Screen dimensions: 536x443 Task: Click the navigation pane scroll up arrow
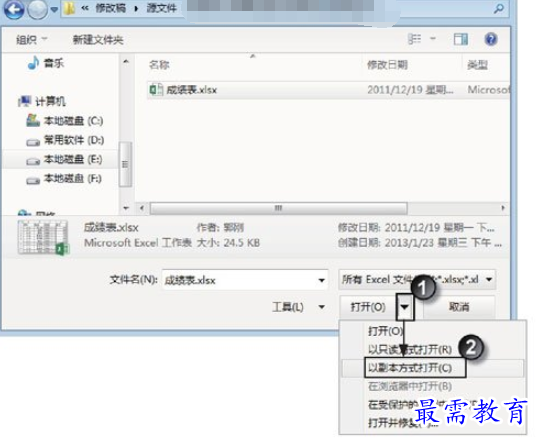point(126,62)
